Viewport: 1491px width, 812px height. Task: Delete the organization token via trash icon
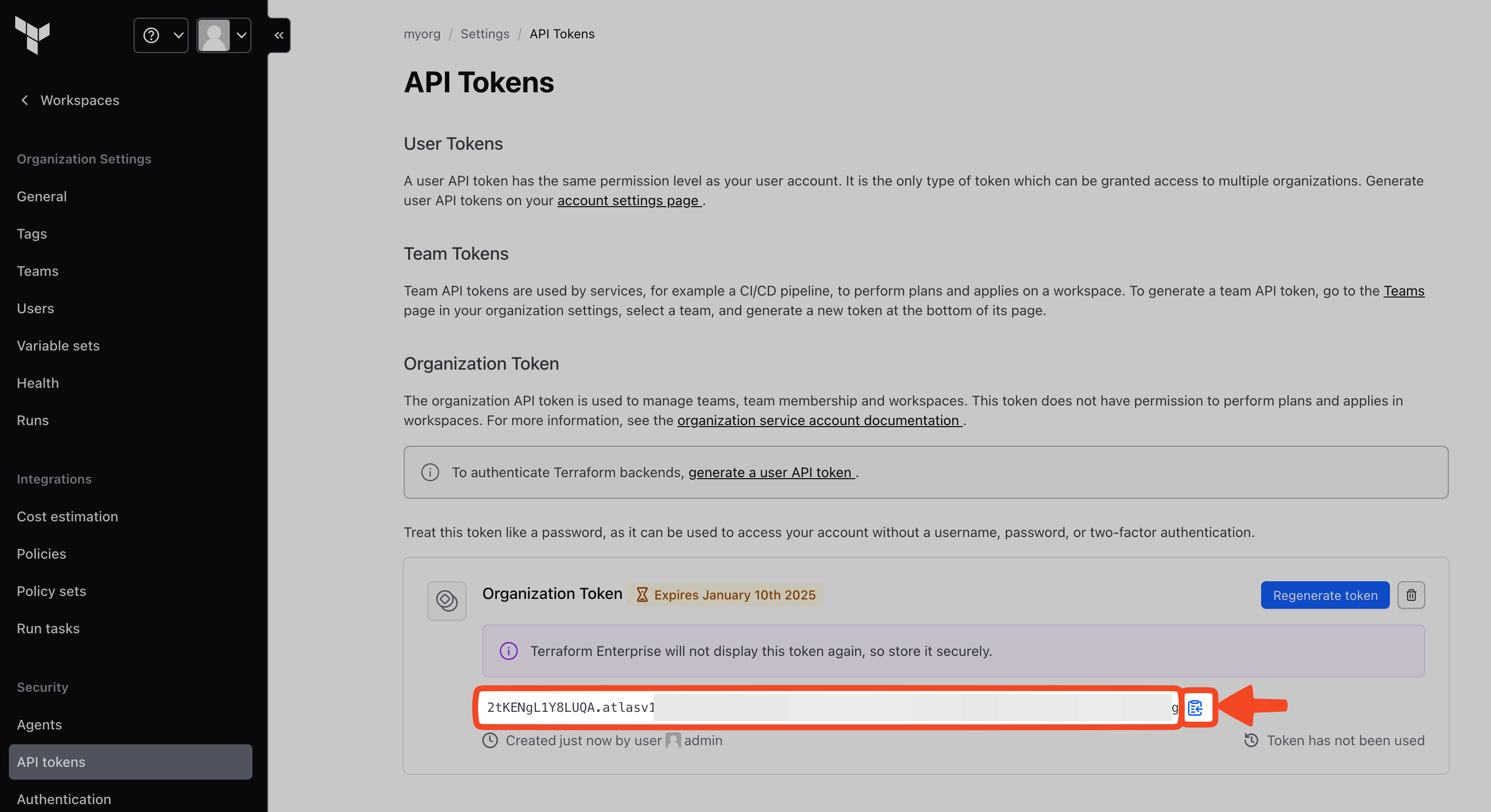point(1410,595)
